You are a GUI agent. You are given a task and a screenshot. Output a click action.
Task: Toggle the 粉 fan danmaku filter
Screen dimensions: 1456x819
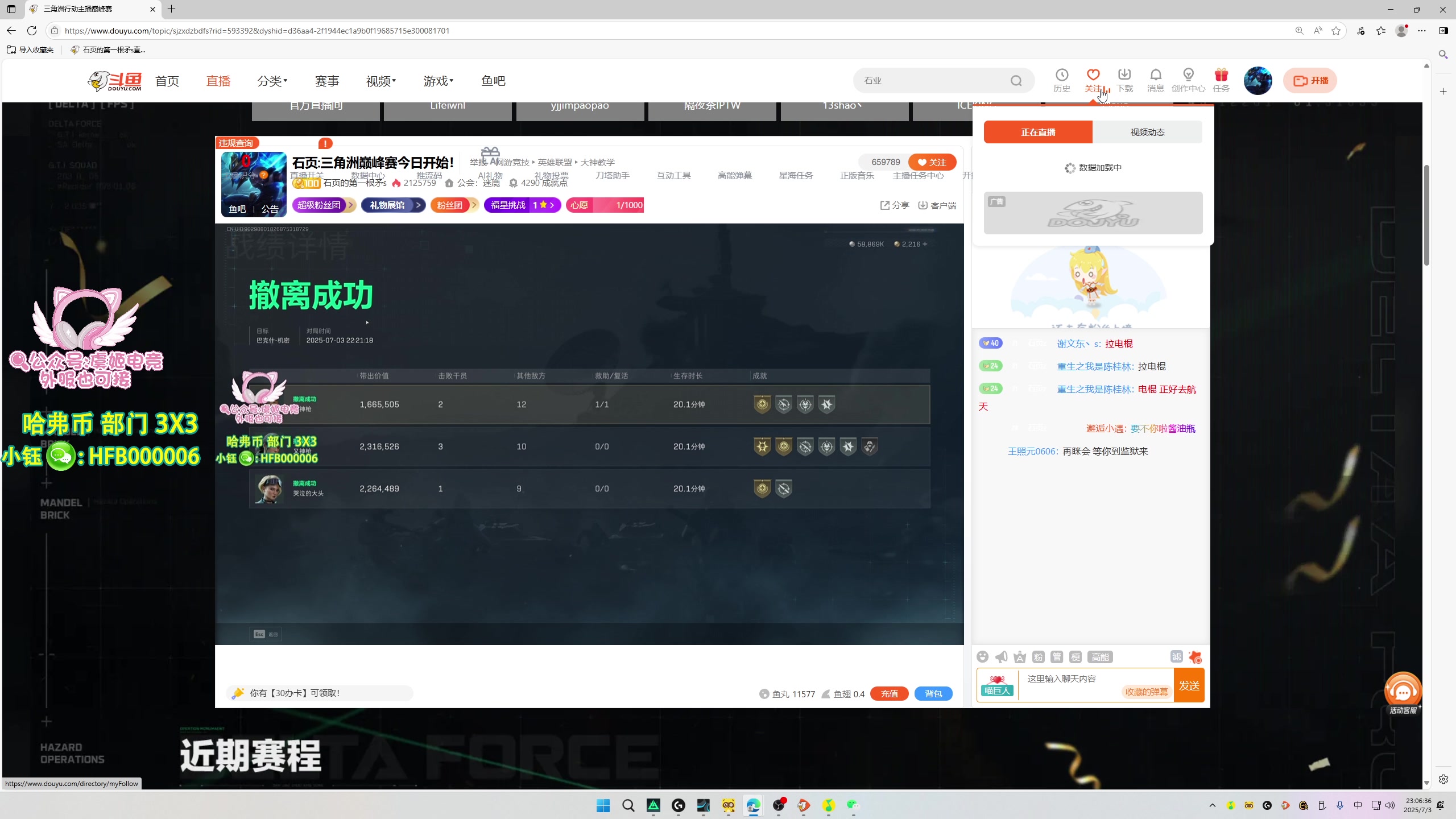1038,657
